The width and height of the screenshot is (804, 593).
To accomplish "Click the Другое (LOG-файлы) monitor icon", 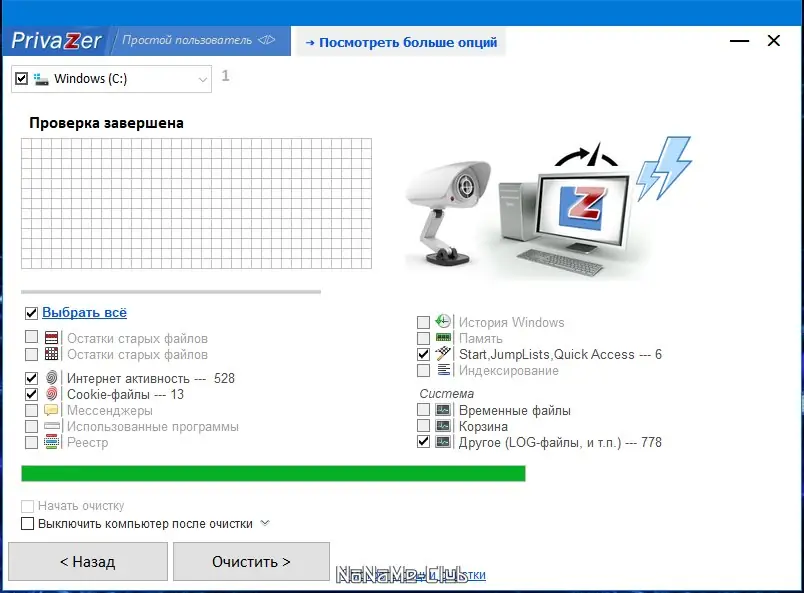I will [x=443, y=442].
